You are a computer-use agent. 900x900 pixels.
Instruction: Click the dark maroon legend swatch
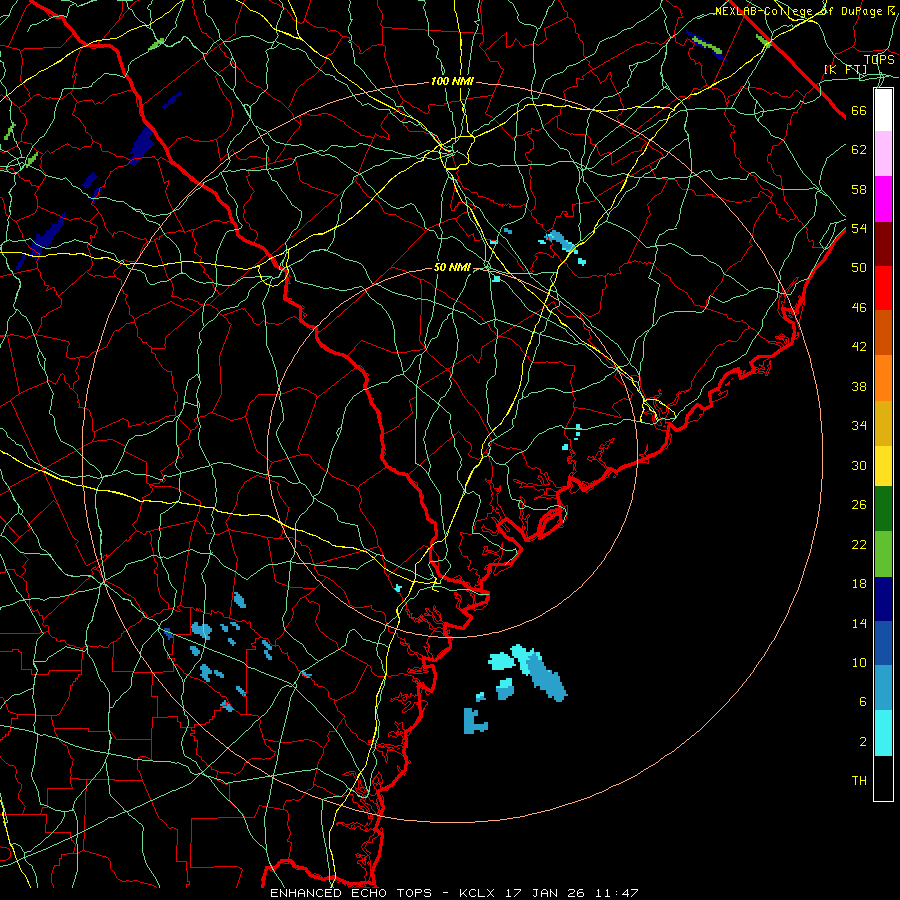tap(883, 243)
